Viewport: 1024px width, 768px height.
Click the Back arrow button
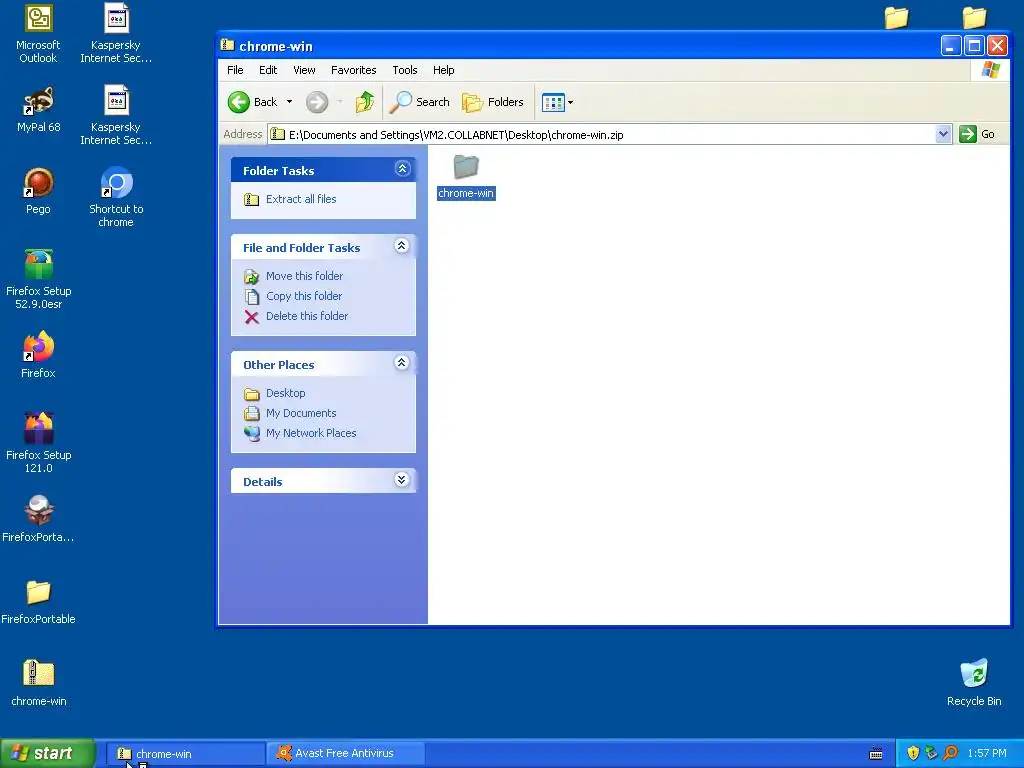253,102
